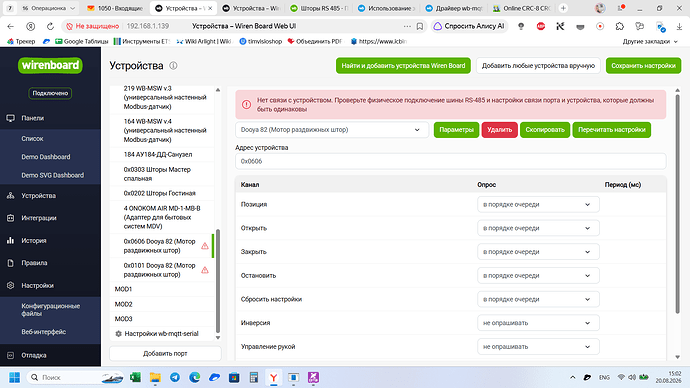
Task: Select port MOD3
Action: point(162,319)
